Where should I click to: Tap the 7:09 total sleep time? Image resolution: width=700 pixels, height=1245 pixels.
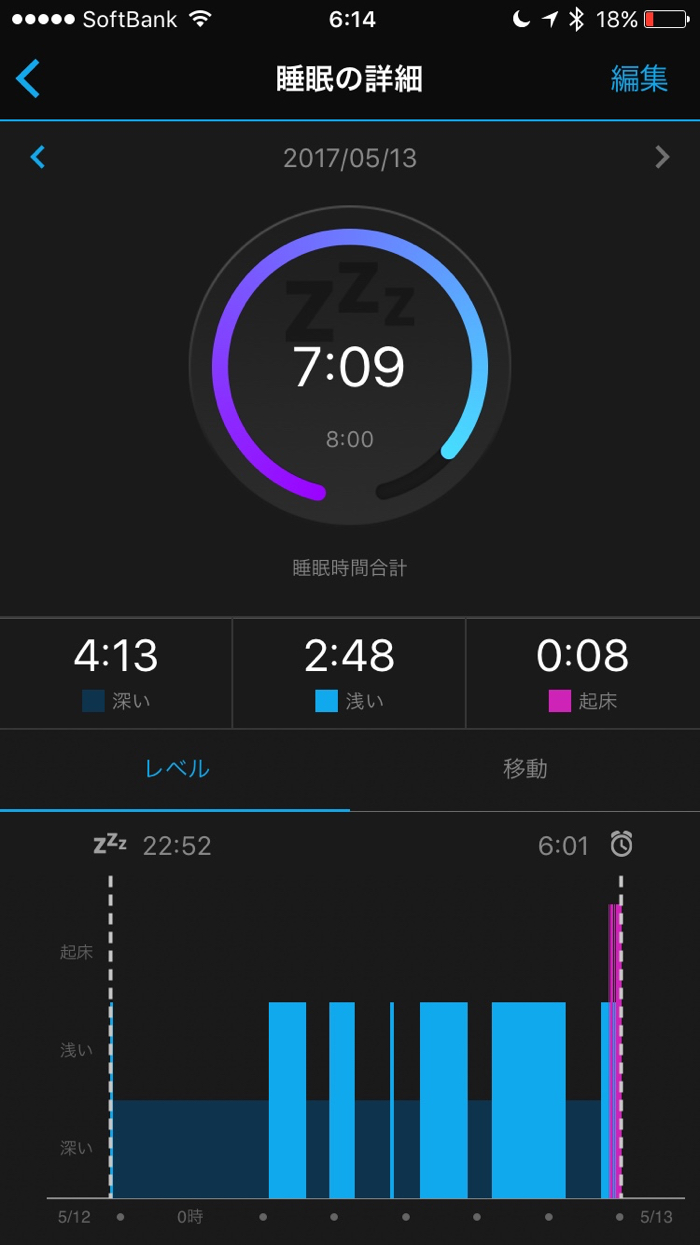349,367
